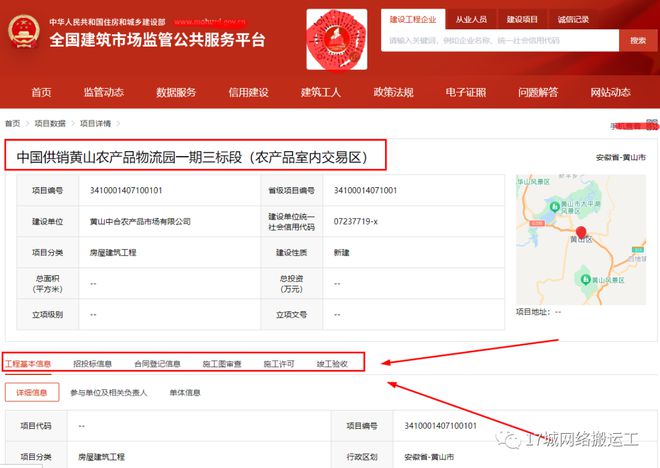Image resolution: width=660 pixels, height=468 pixels.
Task: Select the 诚信记录 search tab
Action: point(573,19)
